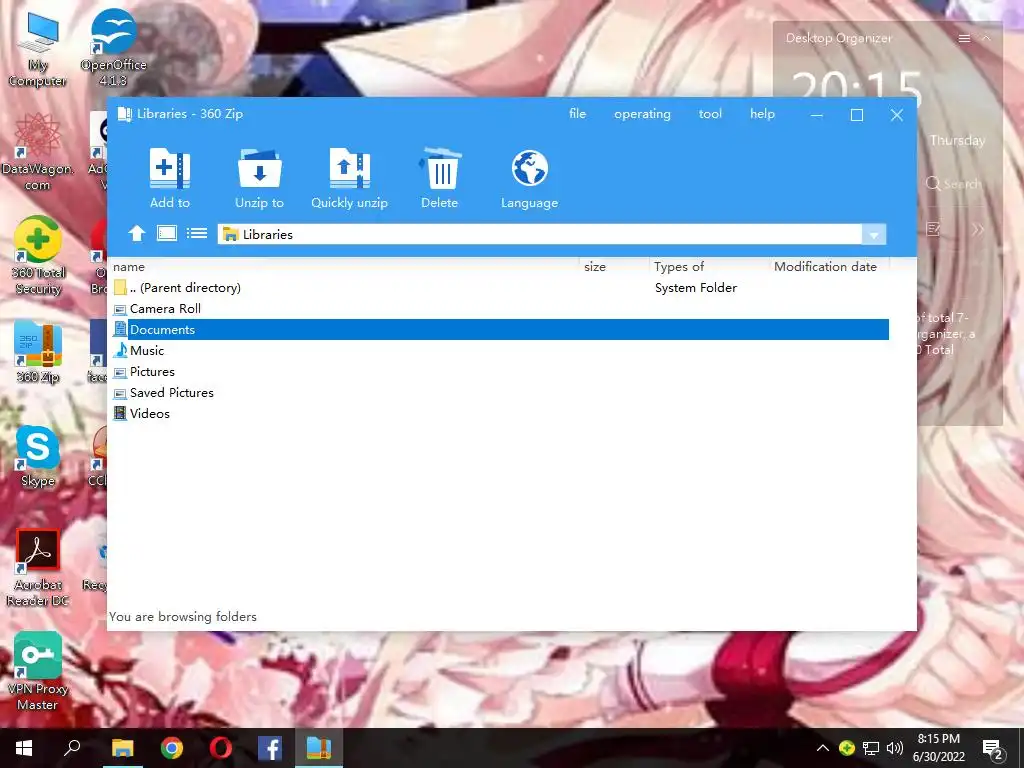Screen dimensions: 1024x768
Task: Go up one directory with arrow icon
Action: coord(136,233)
